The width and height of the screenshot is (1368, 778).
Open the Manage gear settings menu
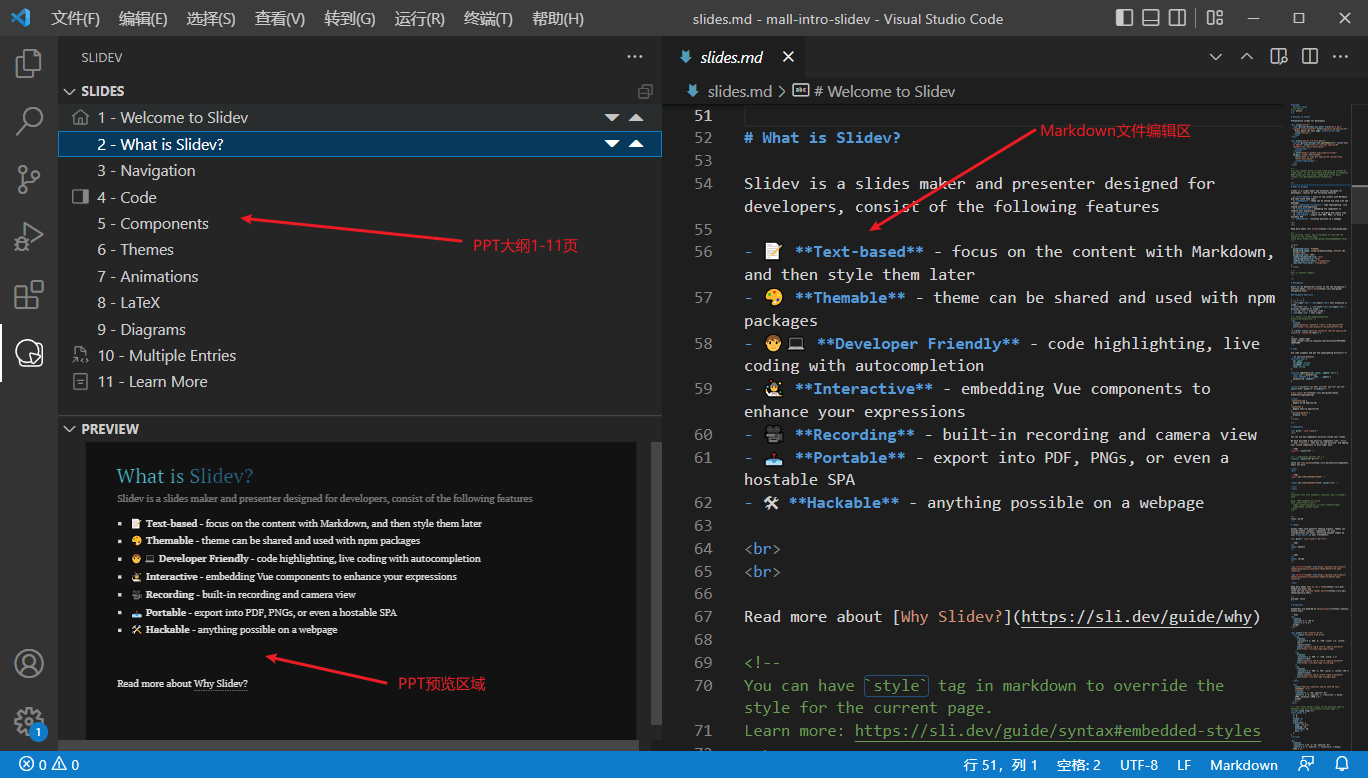(x=29, y=721)
